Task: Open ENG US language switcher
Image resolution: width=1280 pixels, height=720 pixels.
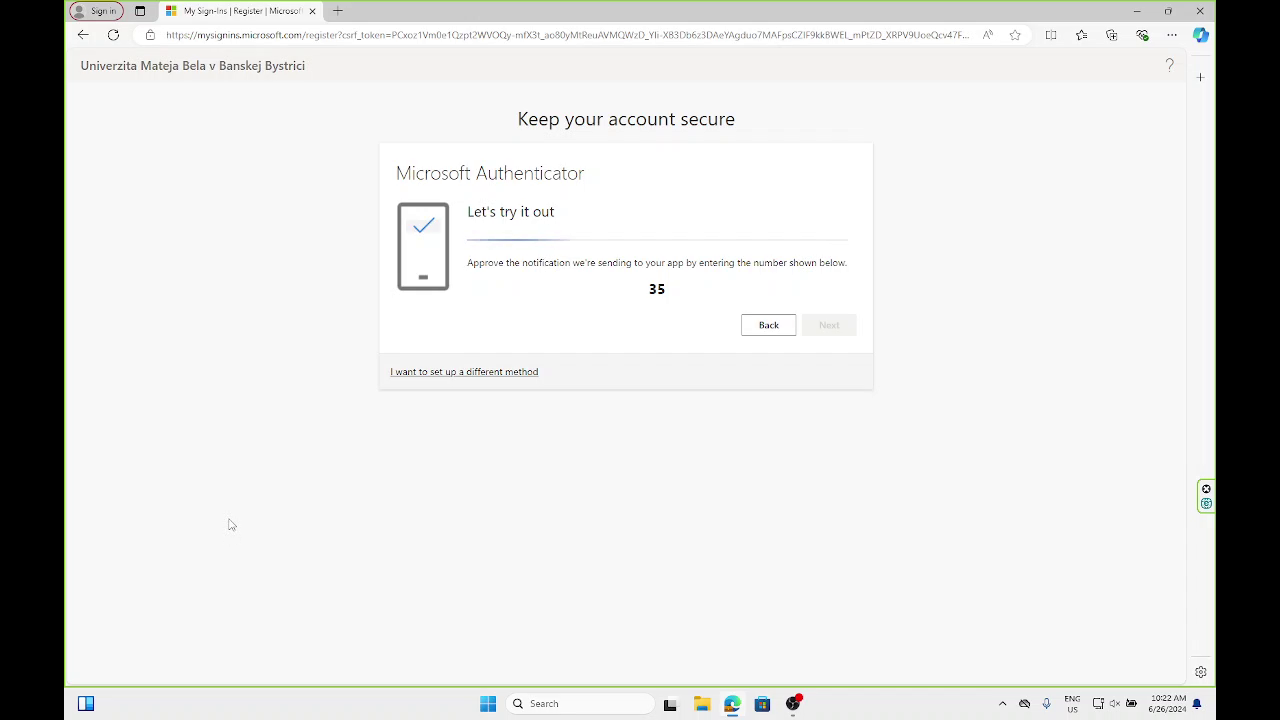Action: point(1072,704)
